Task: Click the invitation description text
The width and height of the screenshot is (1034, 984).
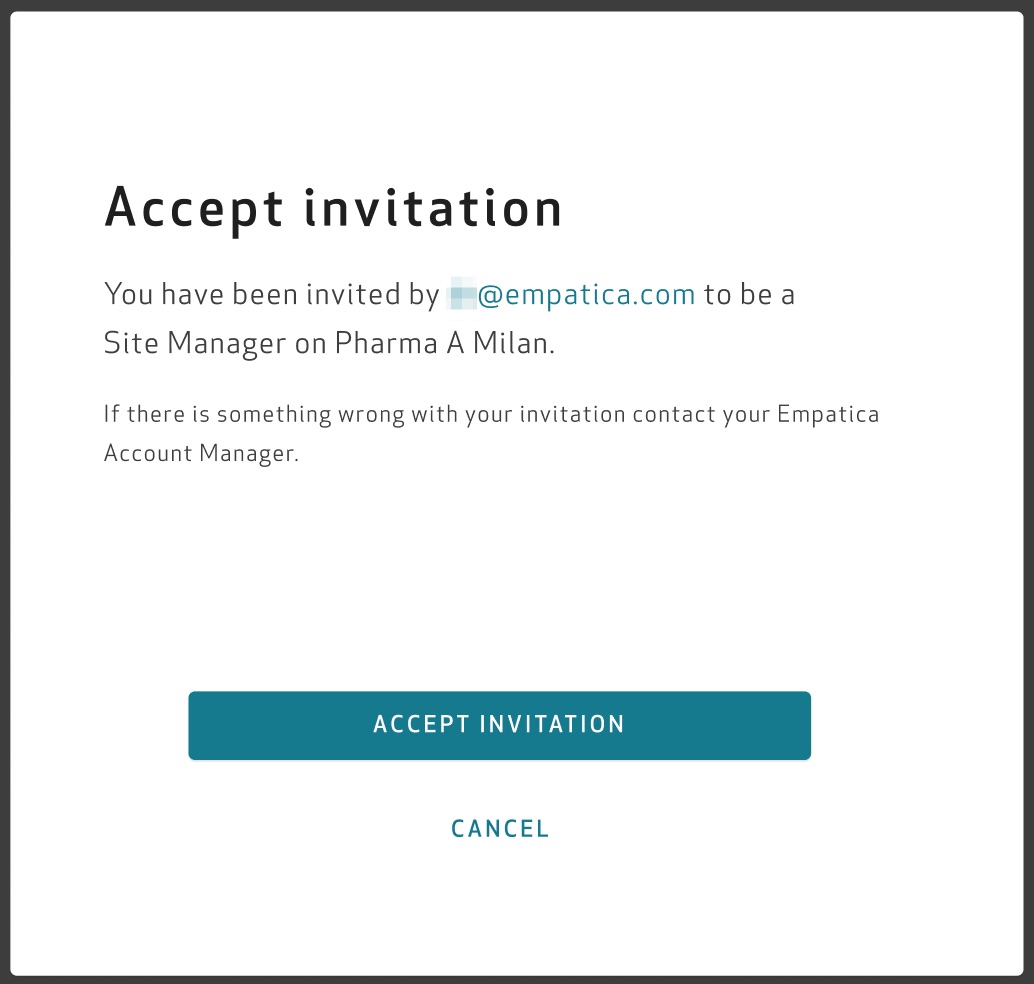Action: pyautogui.click(x=450, y=317)
